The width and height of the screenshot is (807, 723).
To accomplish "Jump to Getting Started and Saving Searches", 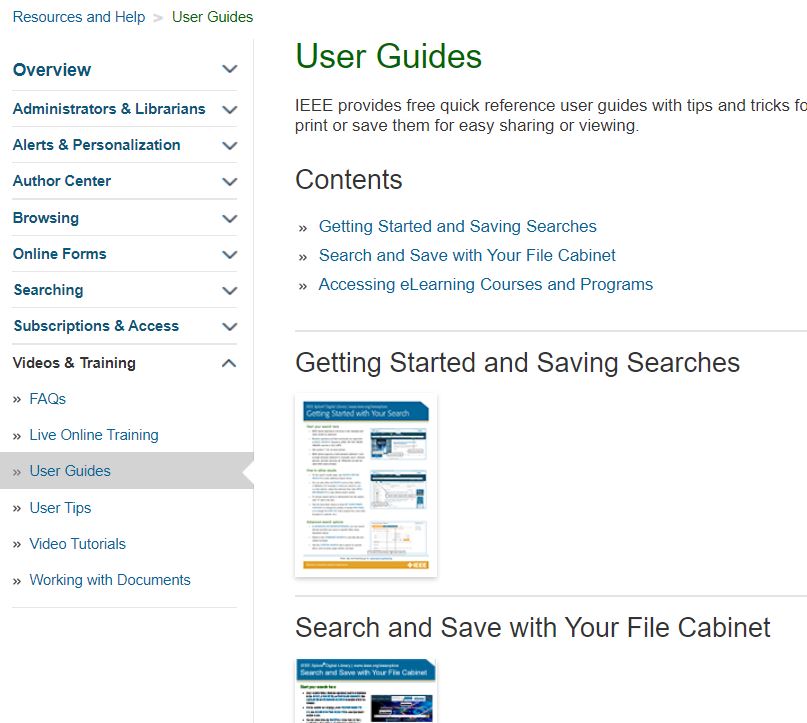I will pos(458,226).
